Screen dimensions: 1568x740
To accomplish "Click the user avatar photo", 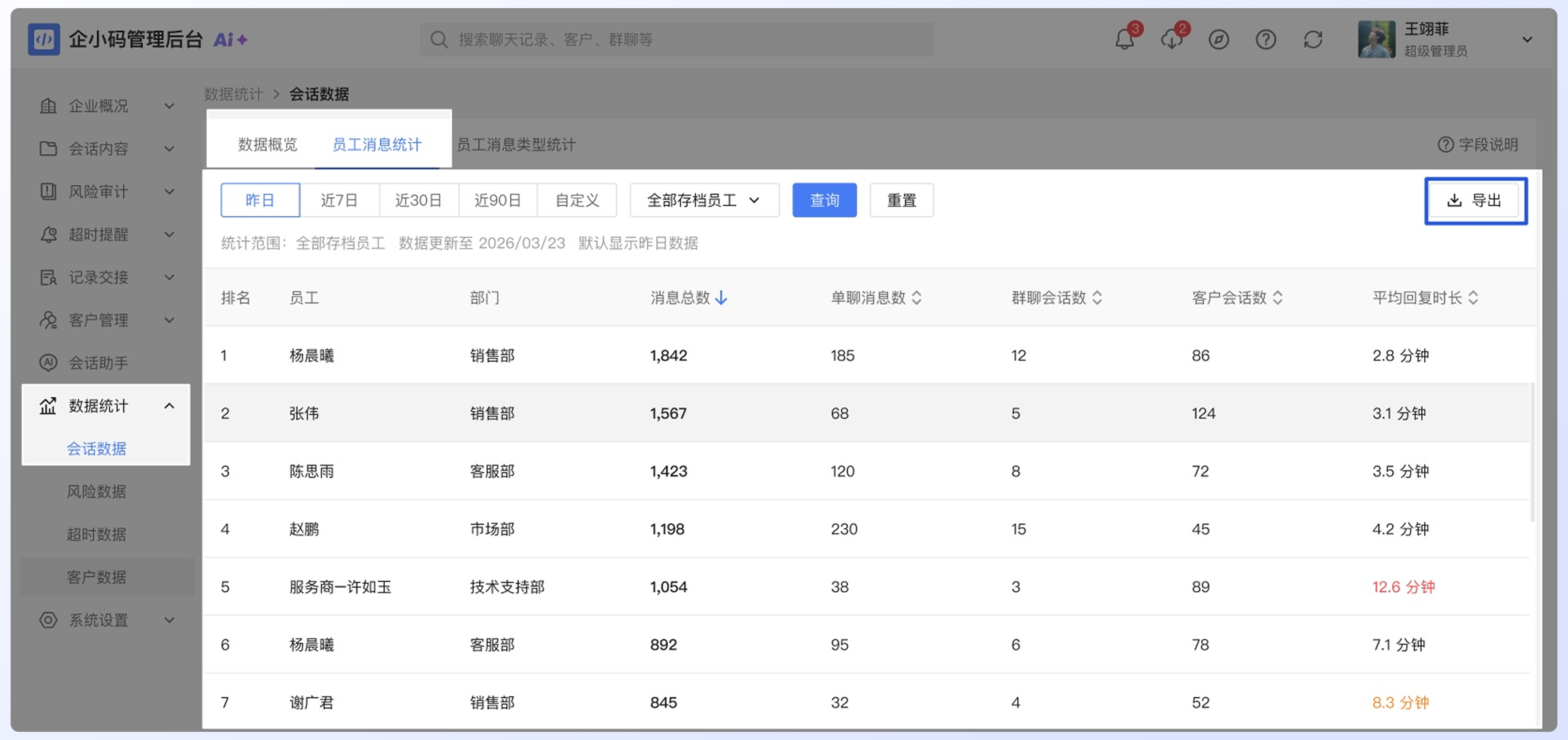I will pyautogui.click(x=1376, y=40).
